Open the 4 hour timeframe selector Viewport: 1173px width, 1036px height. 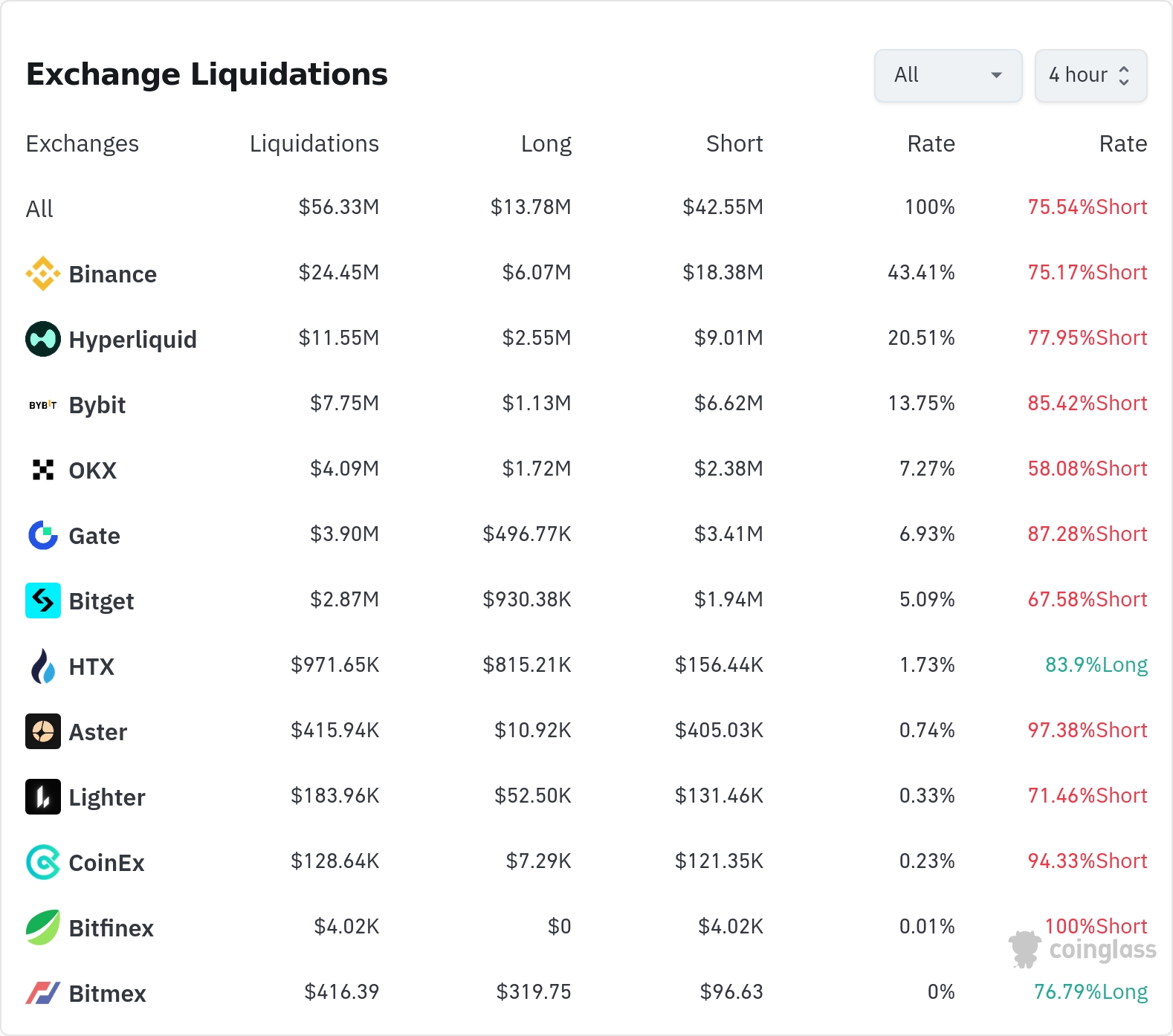(1090, 75)
